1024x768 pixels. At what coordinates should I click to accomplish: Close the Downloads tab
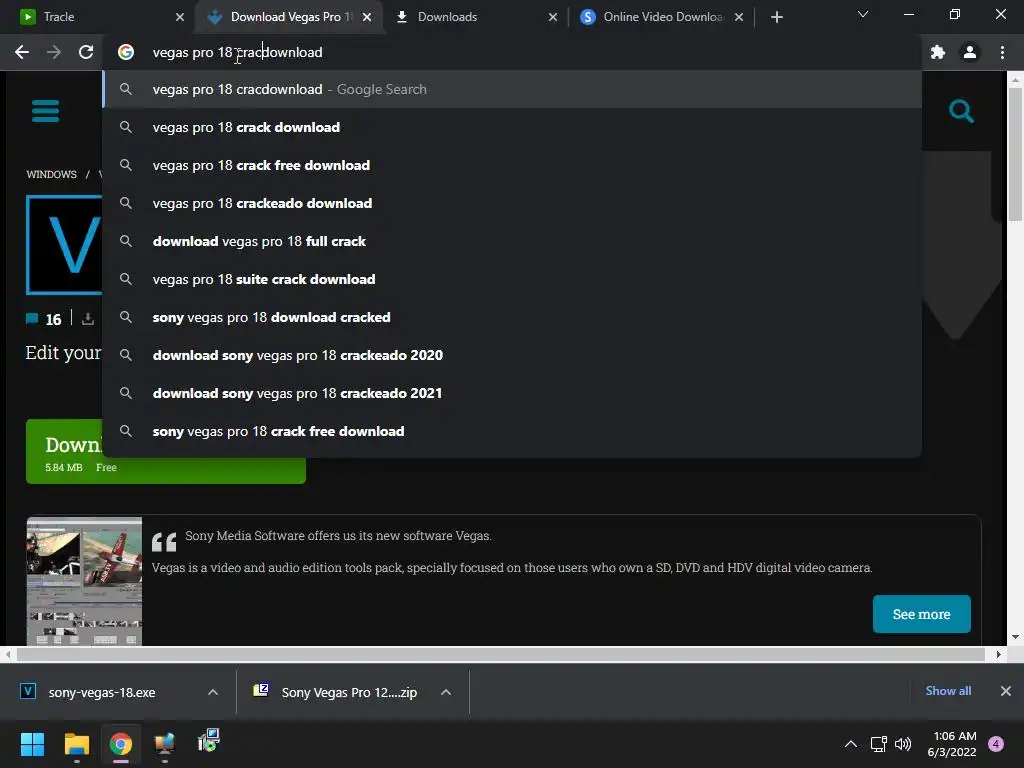coord(553,17)
